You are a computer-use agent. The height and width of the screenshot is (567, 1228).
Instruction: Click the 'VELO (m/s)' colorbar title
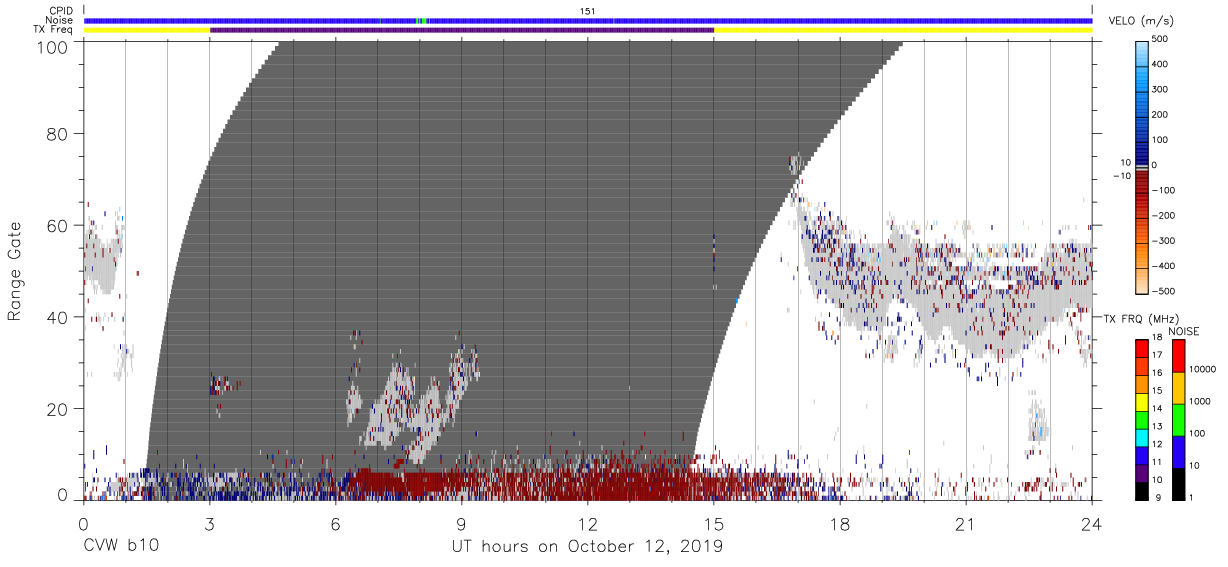[x=1139, y=22]
